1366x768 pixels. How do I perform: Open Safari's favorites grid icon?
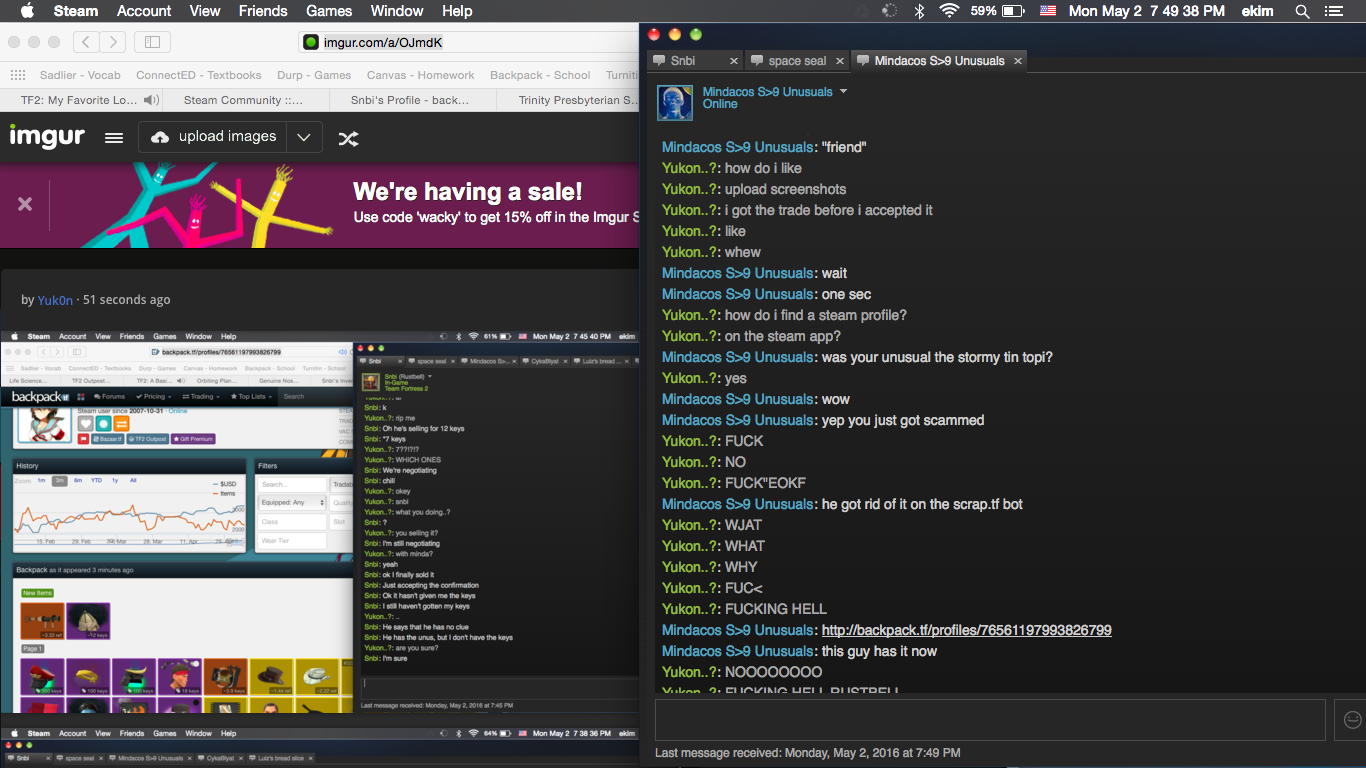coord(18,75)
